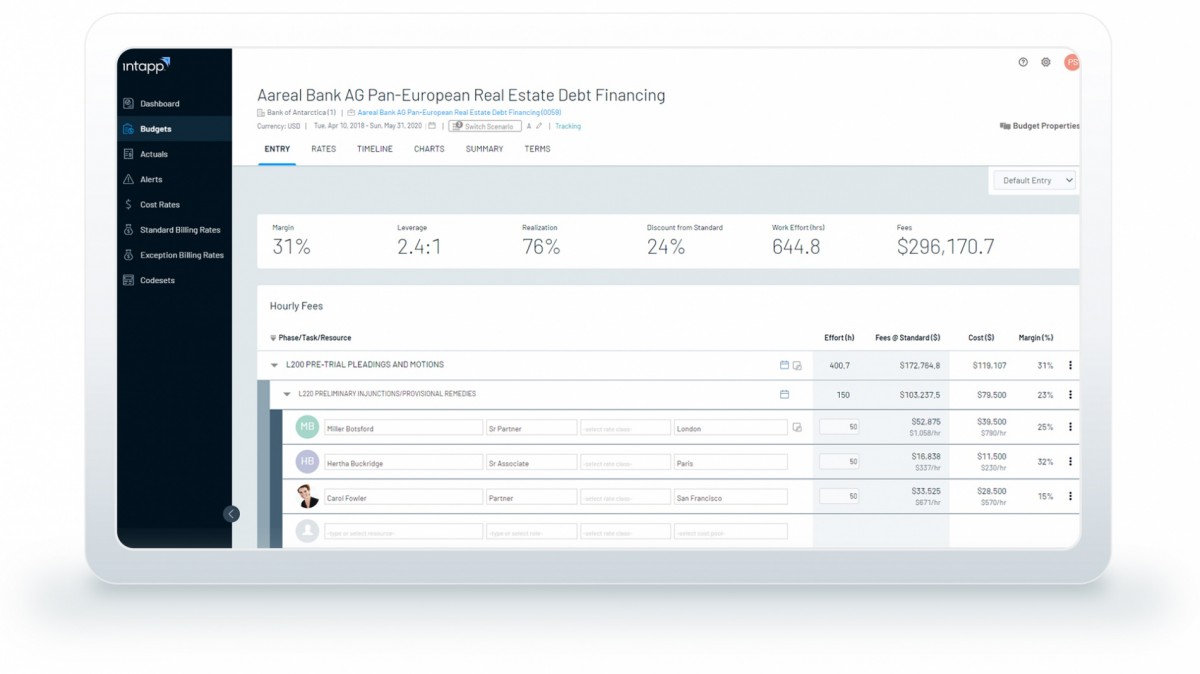The image size is (1200, 674).
Task: Open the Dashboard icon in sidebar
Action: click(128, 104)
